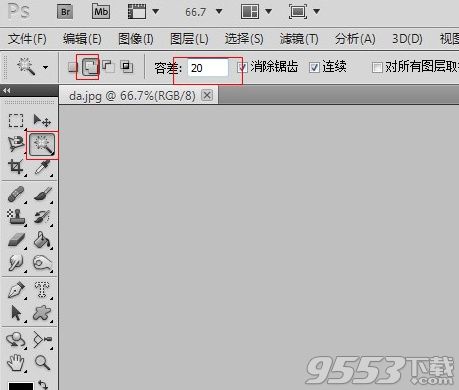Click the 容差 tolerance input field
Image resolution: width=459 pixels, height=390 pixels.
click(208, 68)
